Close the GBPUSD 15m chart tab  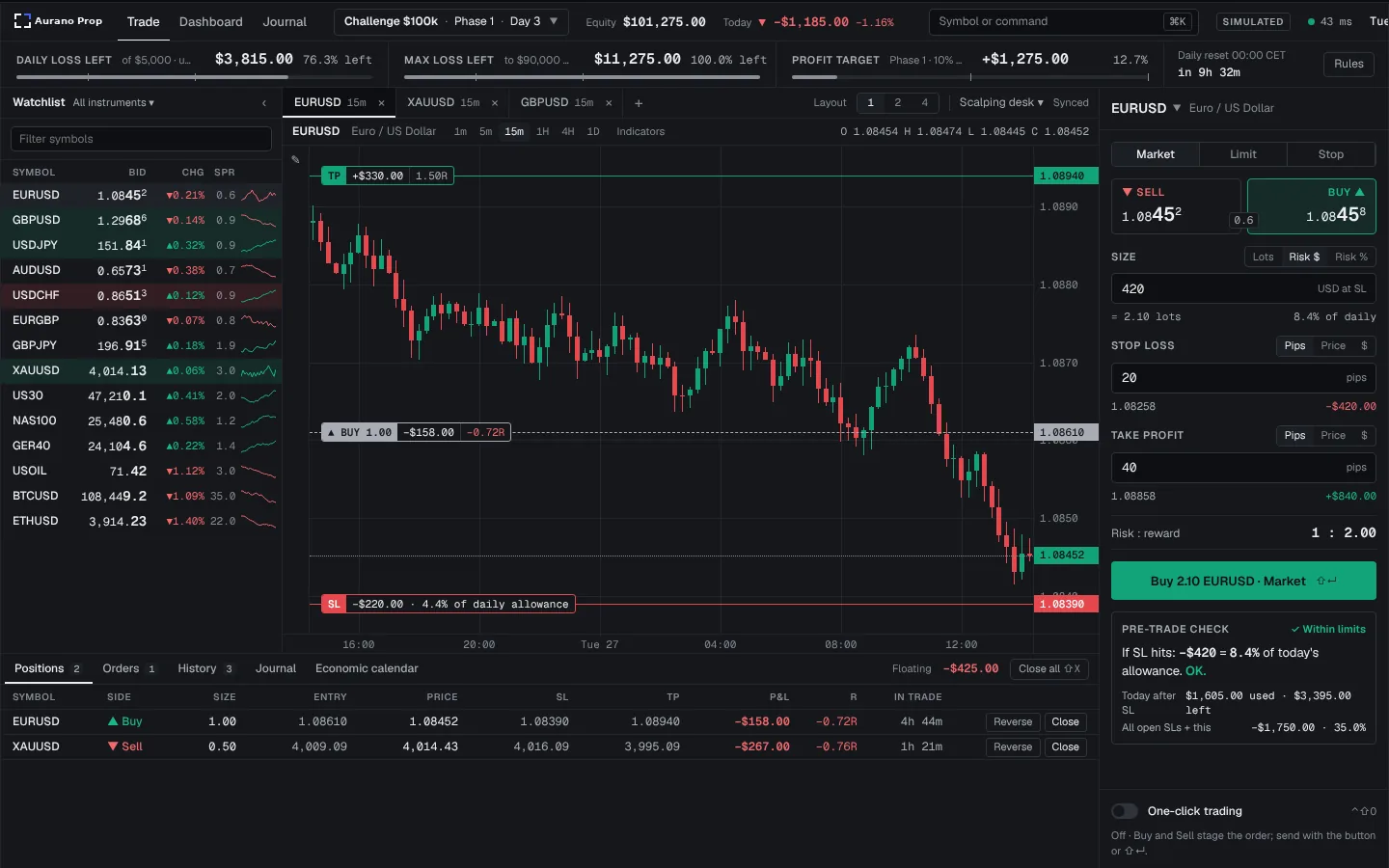[609, 103]
